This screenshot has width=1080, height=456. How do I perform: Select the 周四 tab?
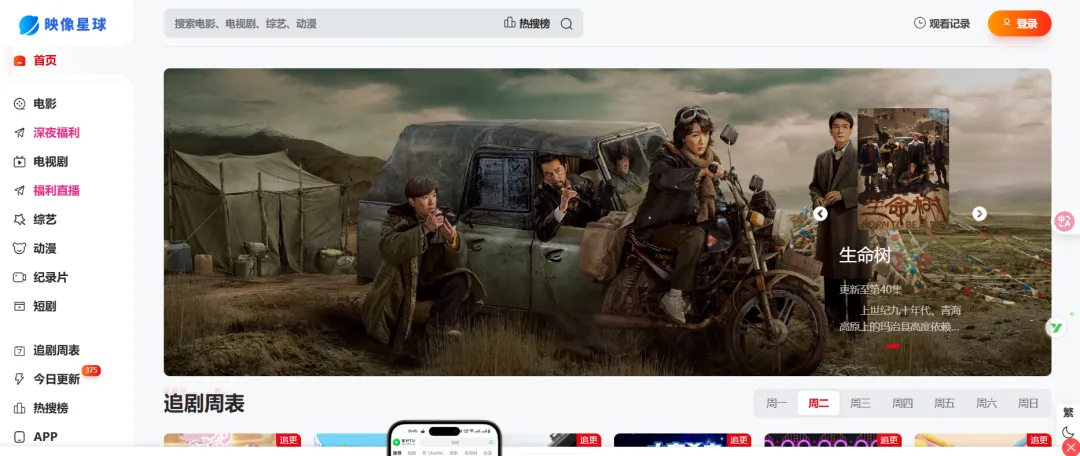point(902,404)
